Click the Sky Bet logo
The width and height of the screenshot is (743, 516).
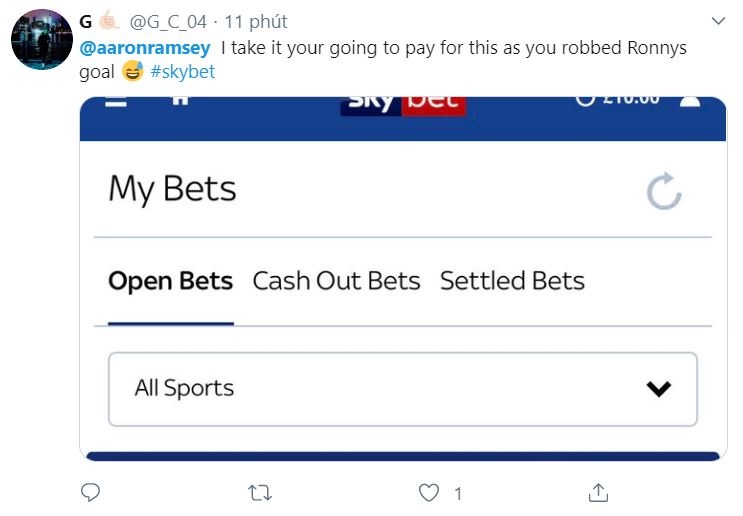403,103
